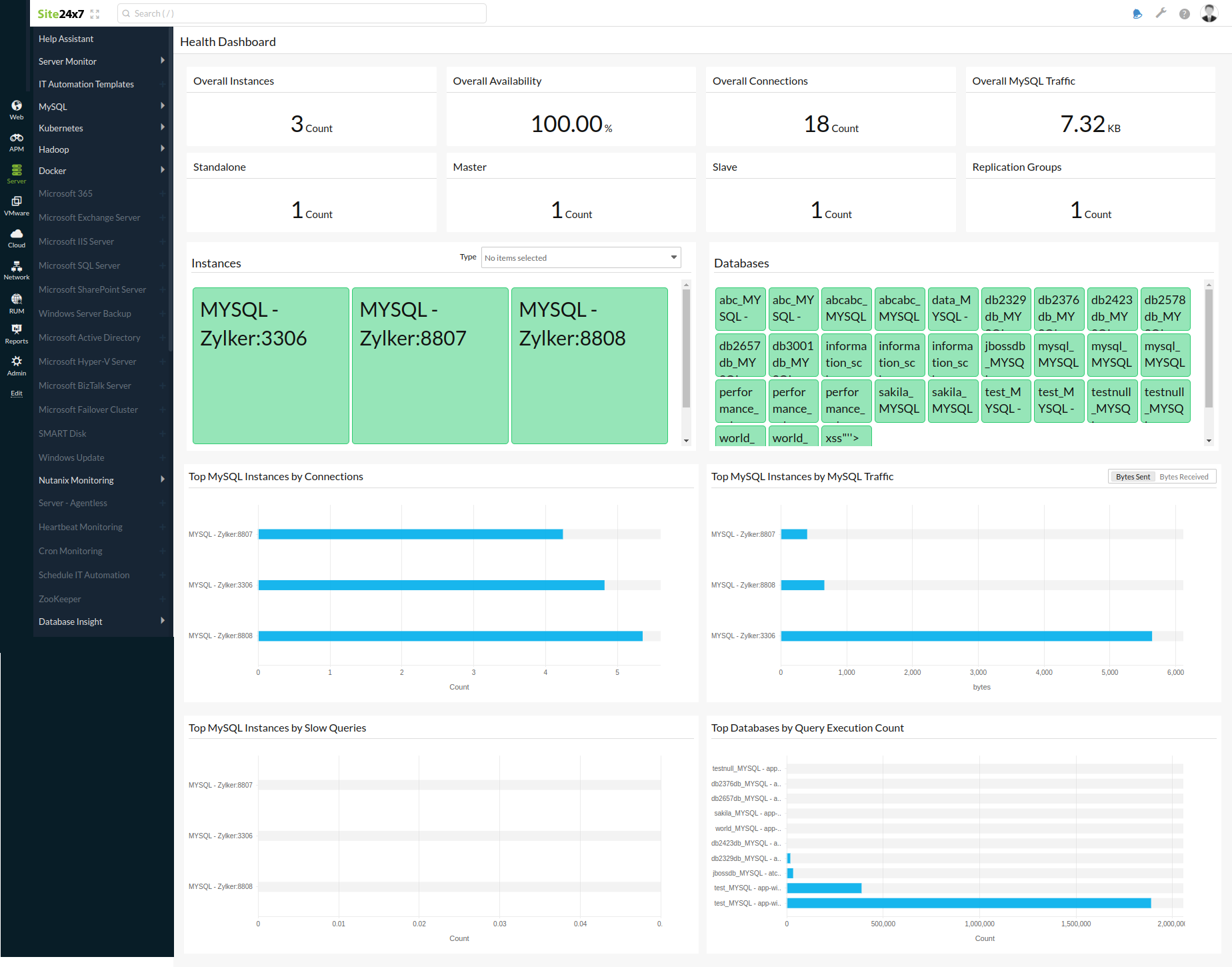
Task: Open the instance Type dropdown
Action: click(581, 258)
